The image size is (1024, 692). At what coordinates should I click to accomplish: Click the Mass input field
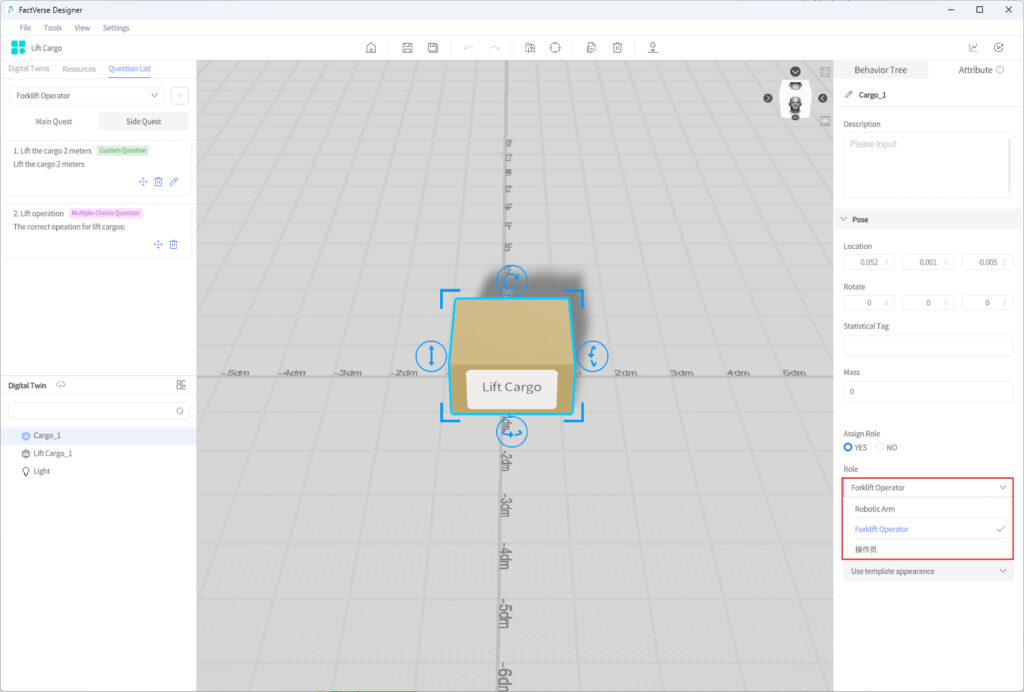pos(928,391)
